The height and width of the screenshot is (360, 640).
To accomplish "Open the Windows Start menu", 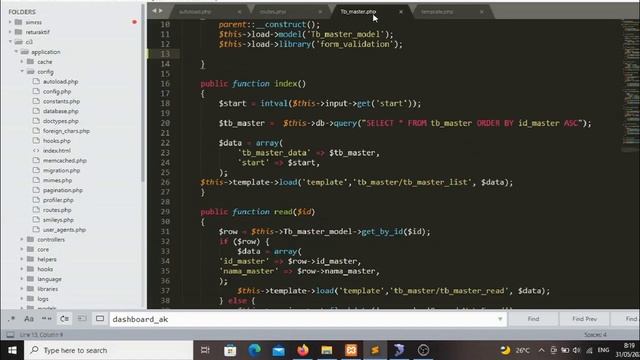I will click(x=12, y=350).
